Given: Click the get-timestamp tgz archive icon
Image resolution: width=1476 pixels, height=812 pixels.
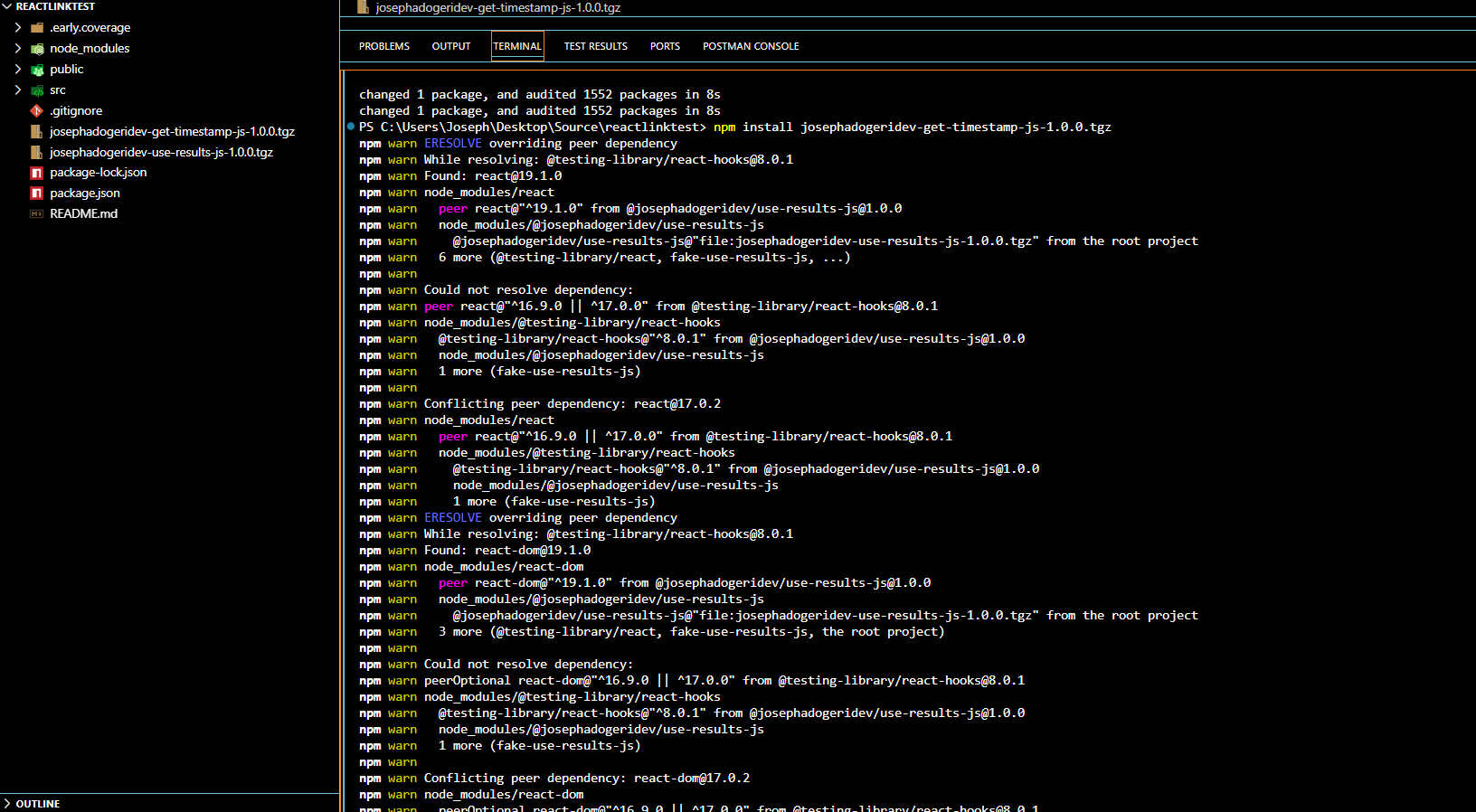Looking at the screenshot, I should click(37, 132).
